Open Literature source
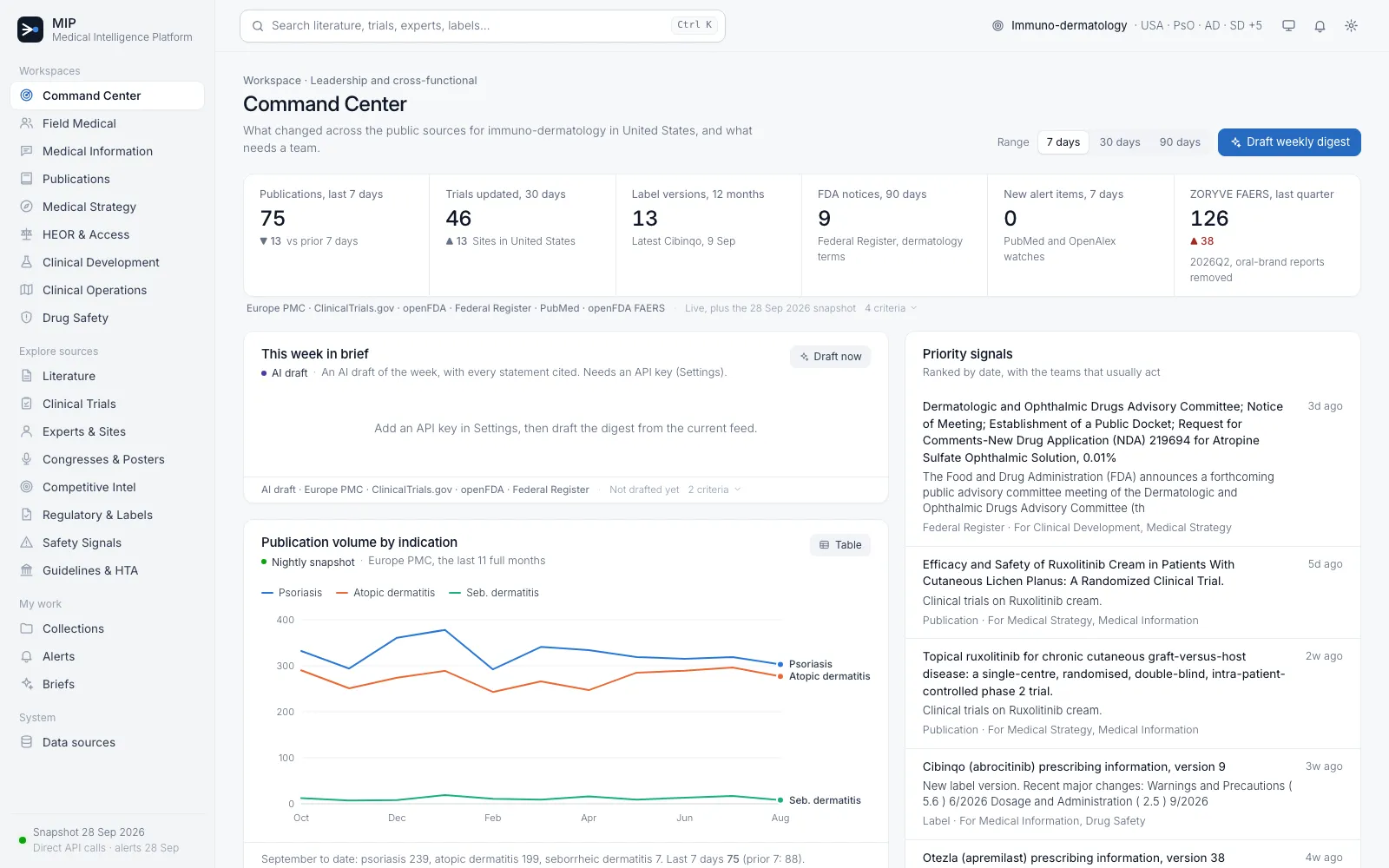Image resolution: width=1389 pixels, height=868 pixels. click(107, 376)
